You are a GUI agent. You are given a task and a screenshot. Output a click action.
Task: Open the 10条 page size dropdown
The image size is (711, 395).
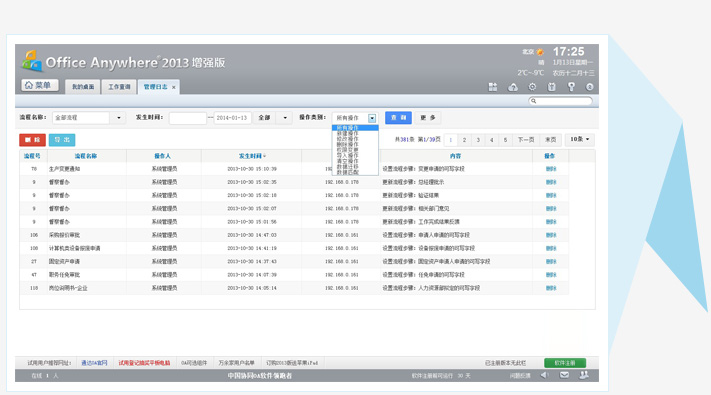pyautogui.click(x=580, y=139)
